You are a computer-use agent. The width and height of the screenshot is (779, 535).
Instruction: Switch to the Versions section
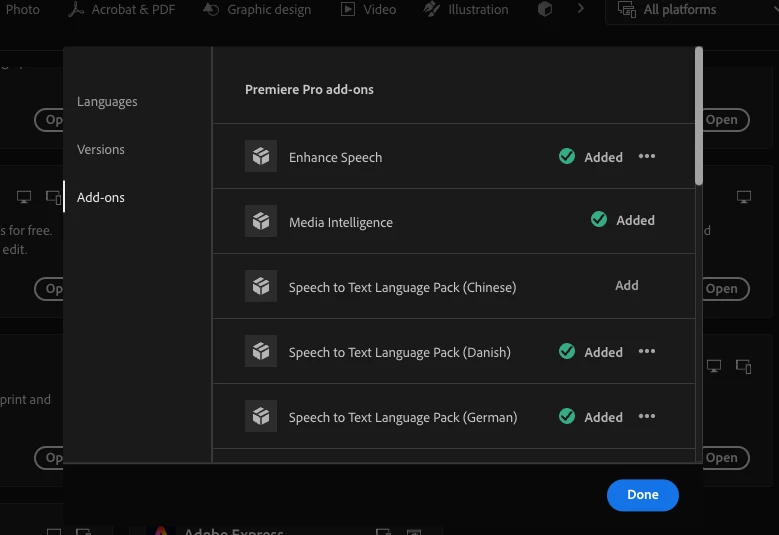coord(101,149)
